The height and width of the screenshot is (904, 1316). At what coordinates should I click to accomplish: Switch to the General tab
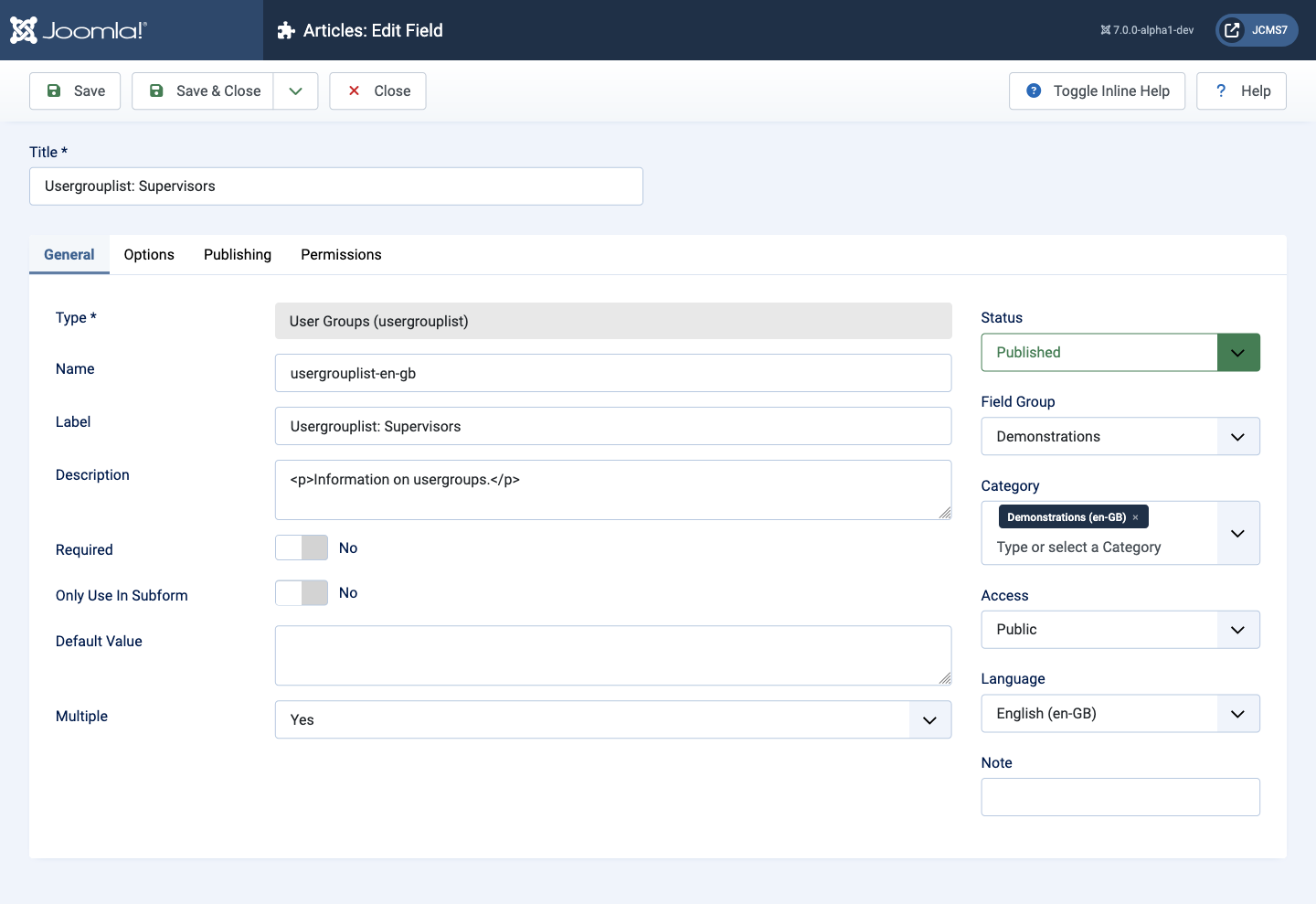[x=69, y=254]
